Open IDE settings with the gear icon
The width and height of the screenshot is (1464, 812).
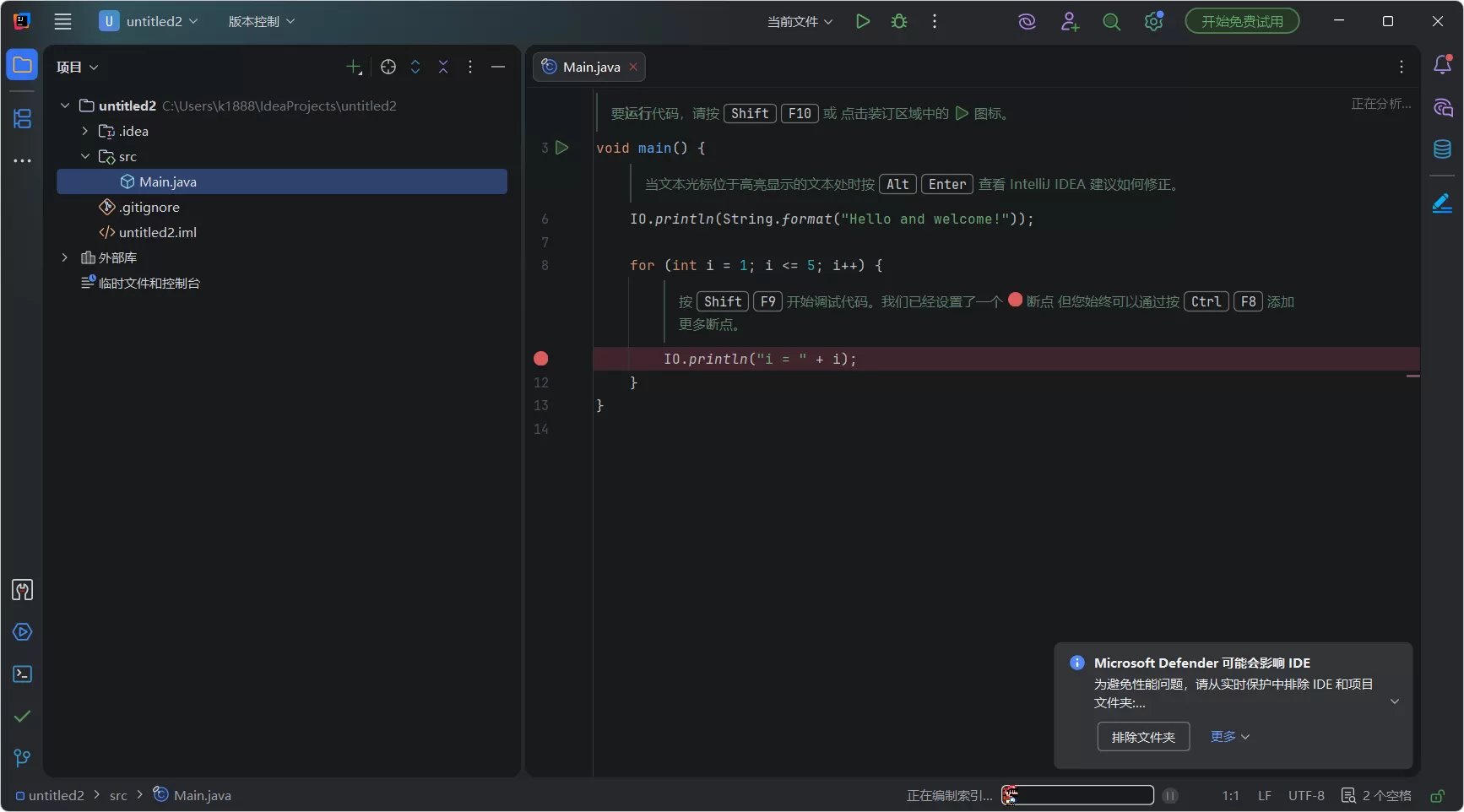pyautogui.click(x=1153, y=21)
